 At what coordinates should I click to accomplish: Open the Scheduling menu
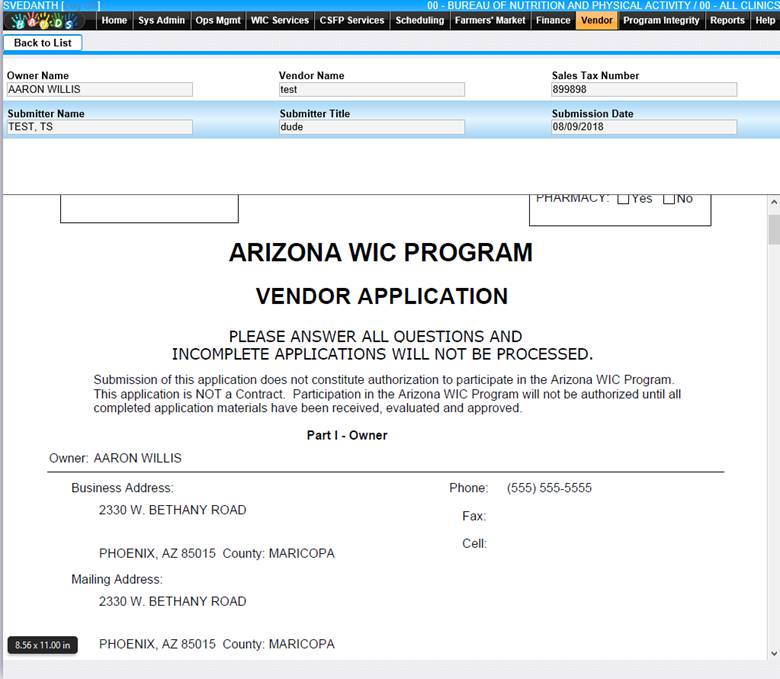(x=419, y=20)
